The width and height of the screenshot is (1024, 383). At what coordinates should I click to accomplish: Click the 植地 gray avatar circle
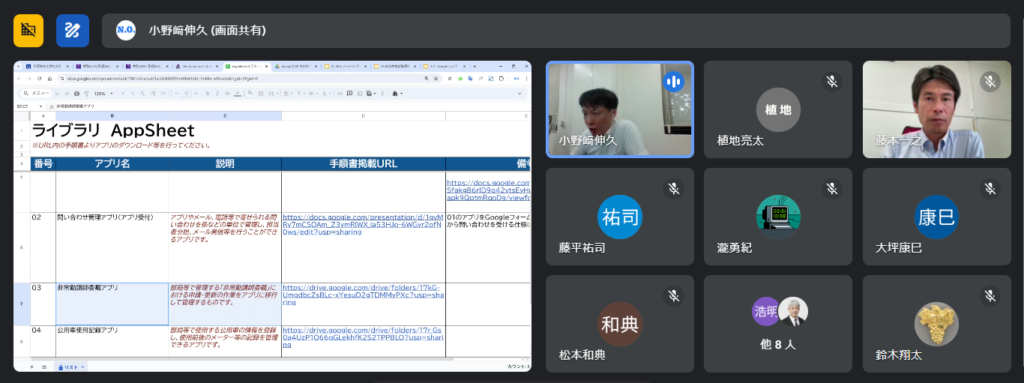click(778, 110)
